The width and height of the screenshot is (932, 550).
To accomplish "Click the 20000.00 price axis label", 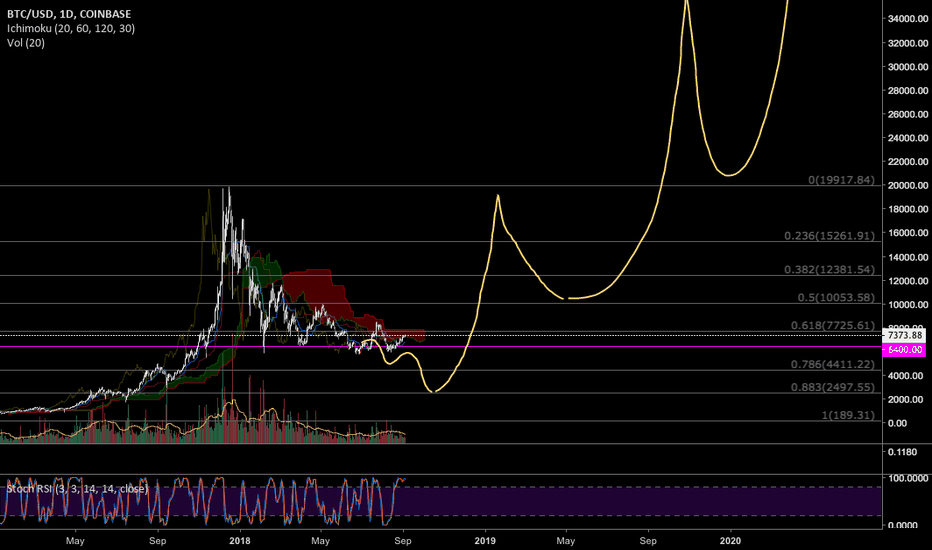I will coord(908,186).
